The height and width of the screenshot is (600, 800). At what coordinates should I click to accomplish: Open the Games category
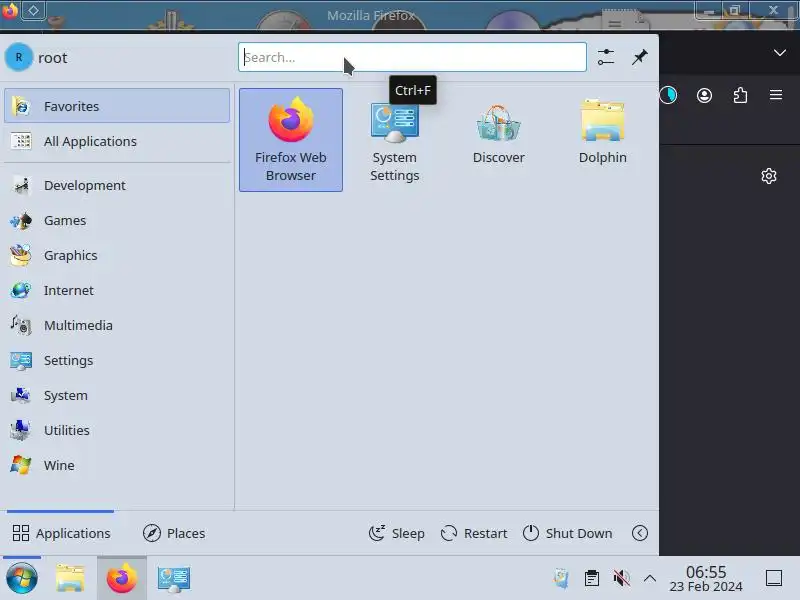pyautogui.click(x=117, y=220)
